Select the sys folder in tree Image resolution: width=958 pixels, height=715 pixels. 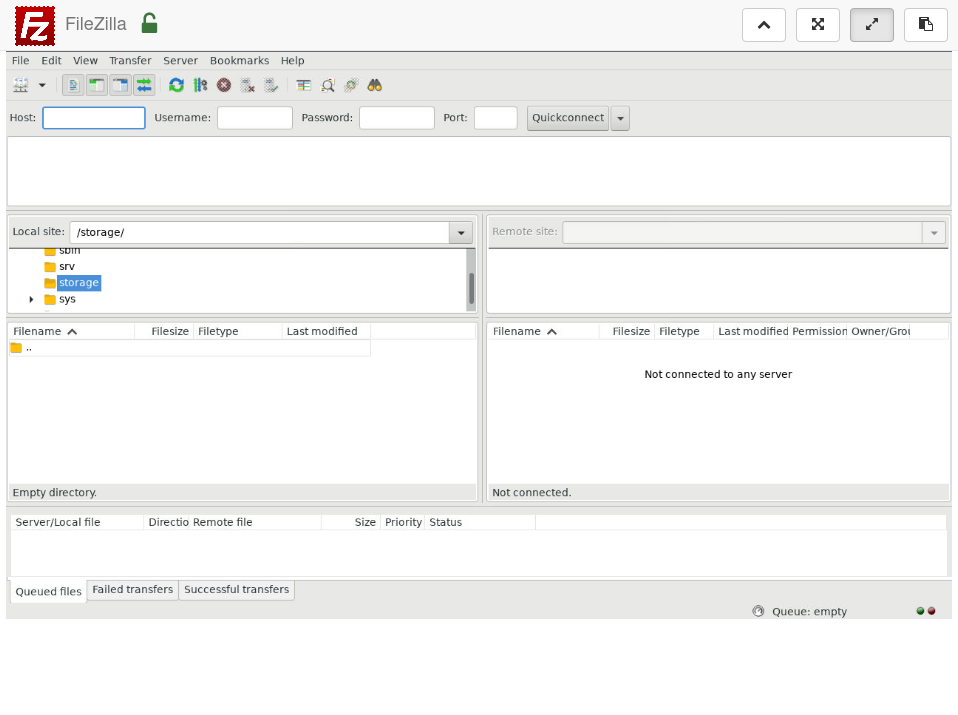[67, 299]
